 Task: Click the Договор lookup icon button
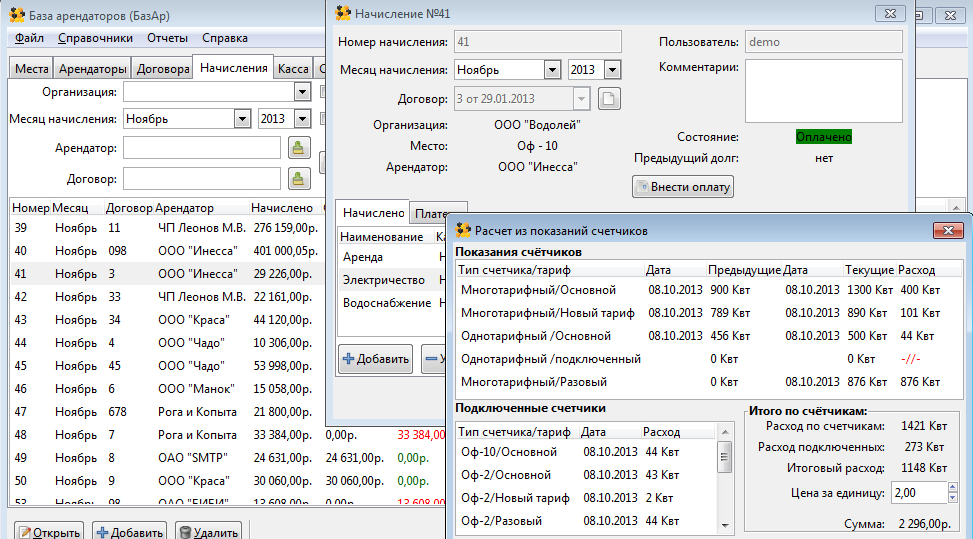(298, 179)
